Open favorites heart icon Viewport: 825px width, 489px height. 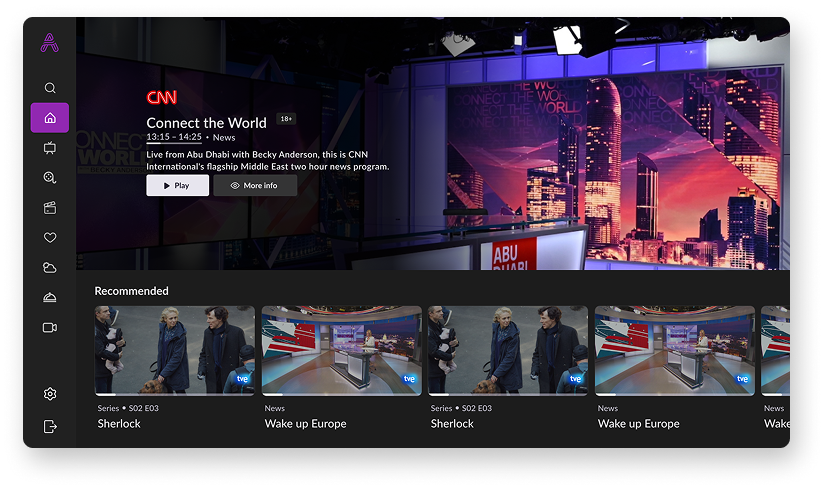[50, 238]
